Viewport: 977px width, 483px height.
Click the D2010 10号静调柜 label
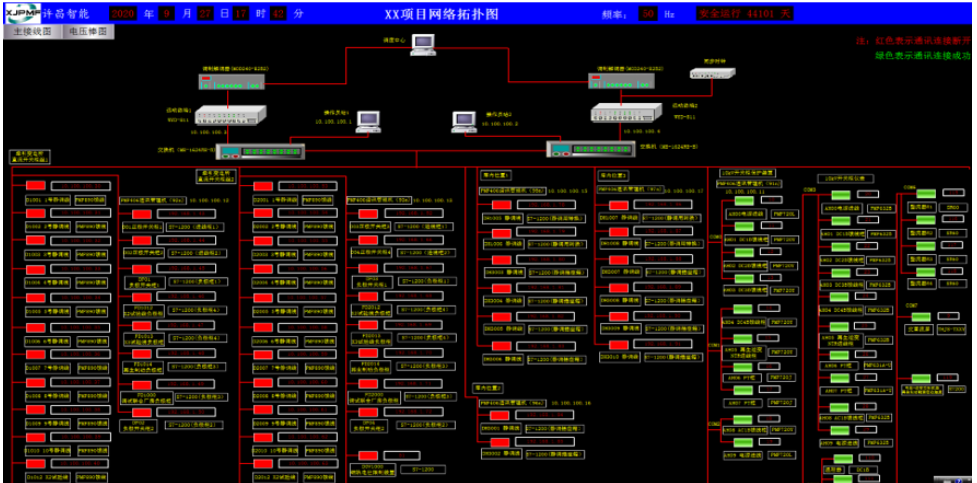tap(275, 450)
